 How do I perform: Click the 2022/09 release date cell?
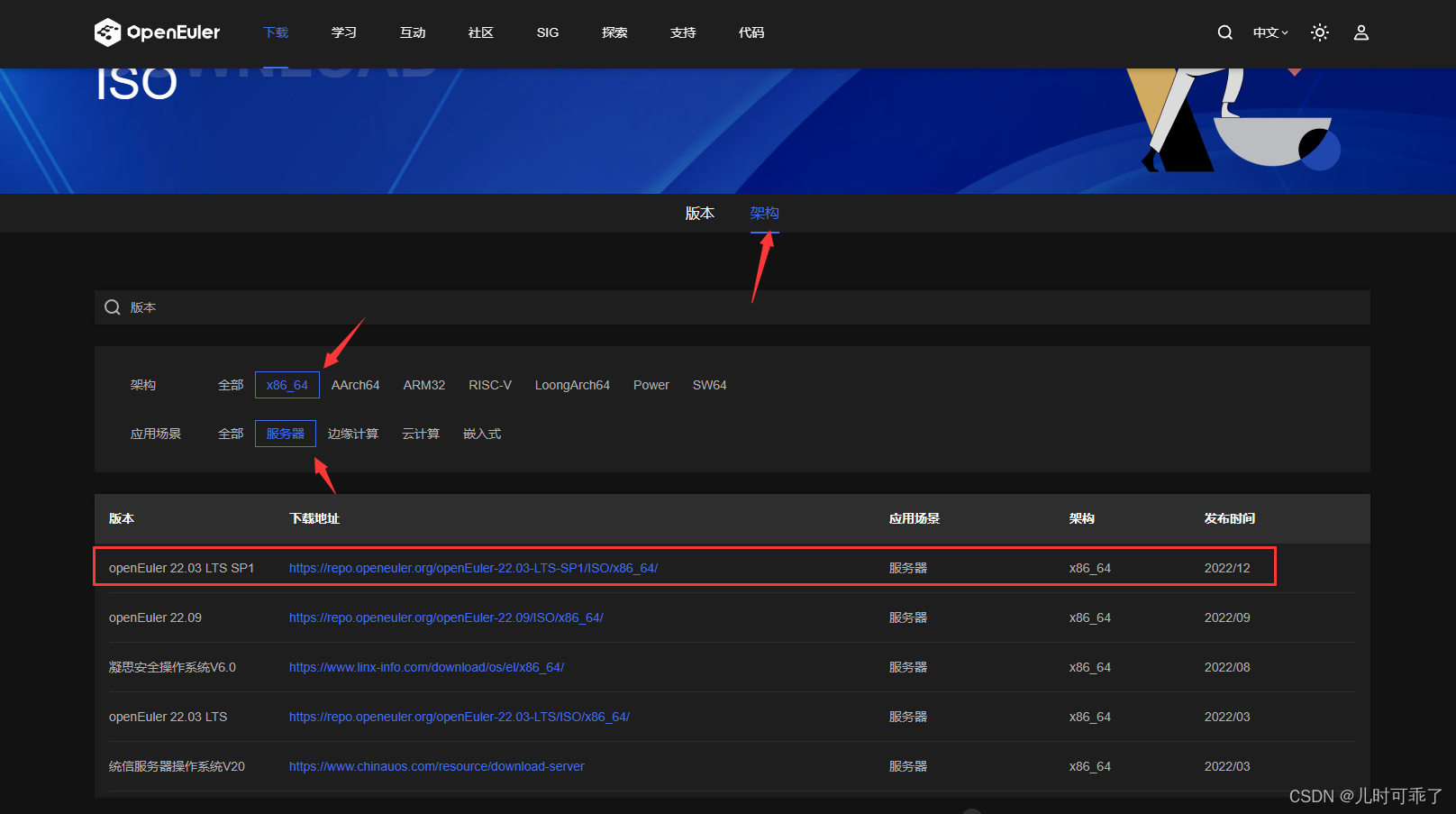(1227, 617)
